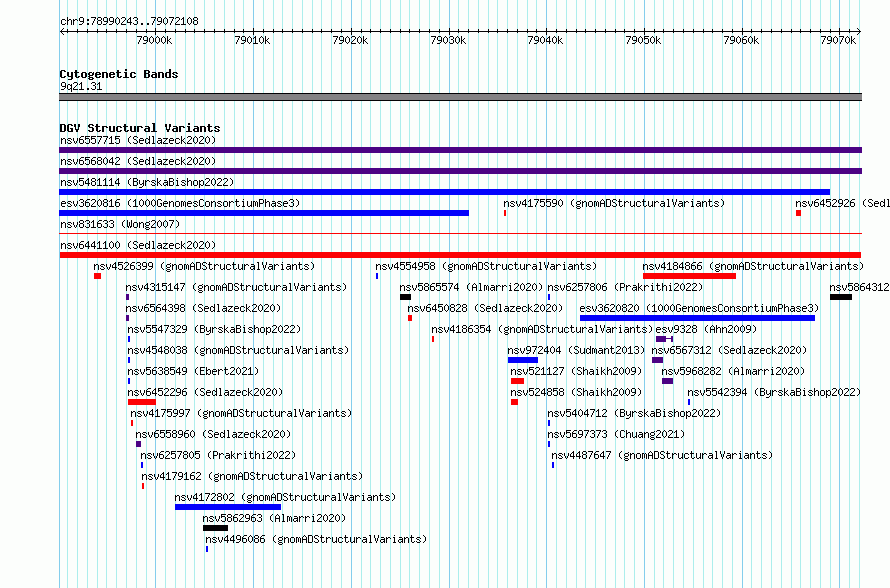The width and height of the screenshot is (890, 588).
Task: Select nsv4175997 variant label
Action: click(x=241, y=413)
